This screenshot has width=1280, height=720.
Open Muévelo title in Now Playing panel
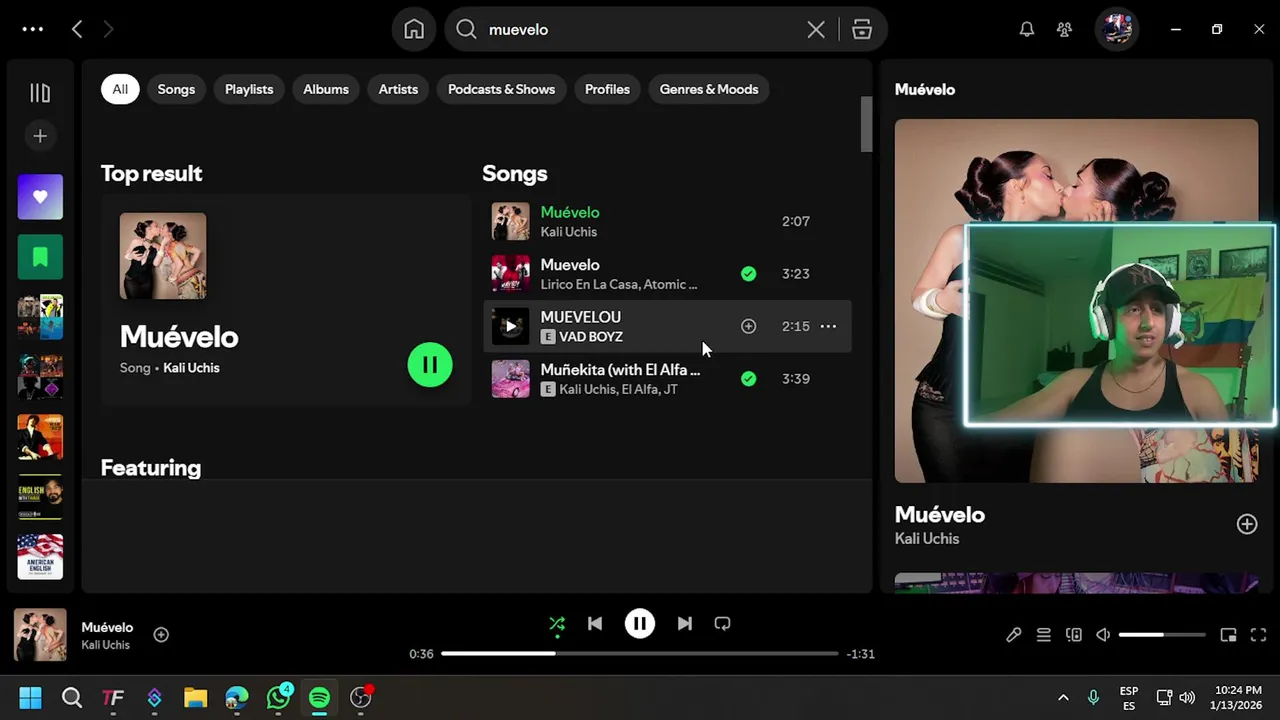939,514
